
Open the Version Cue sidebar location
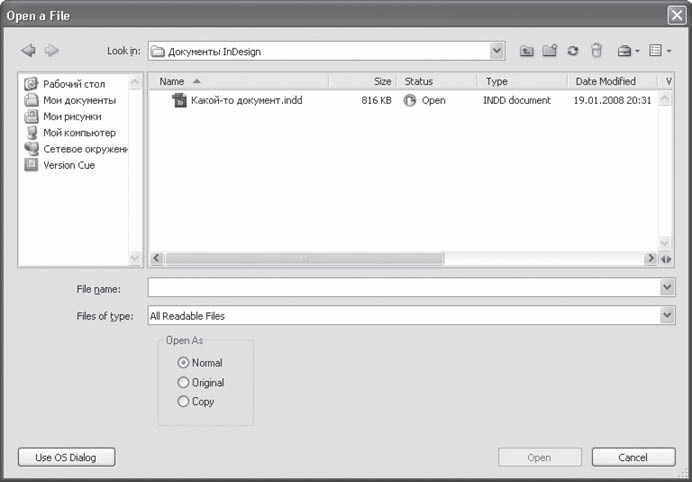[68, 165]
